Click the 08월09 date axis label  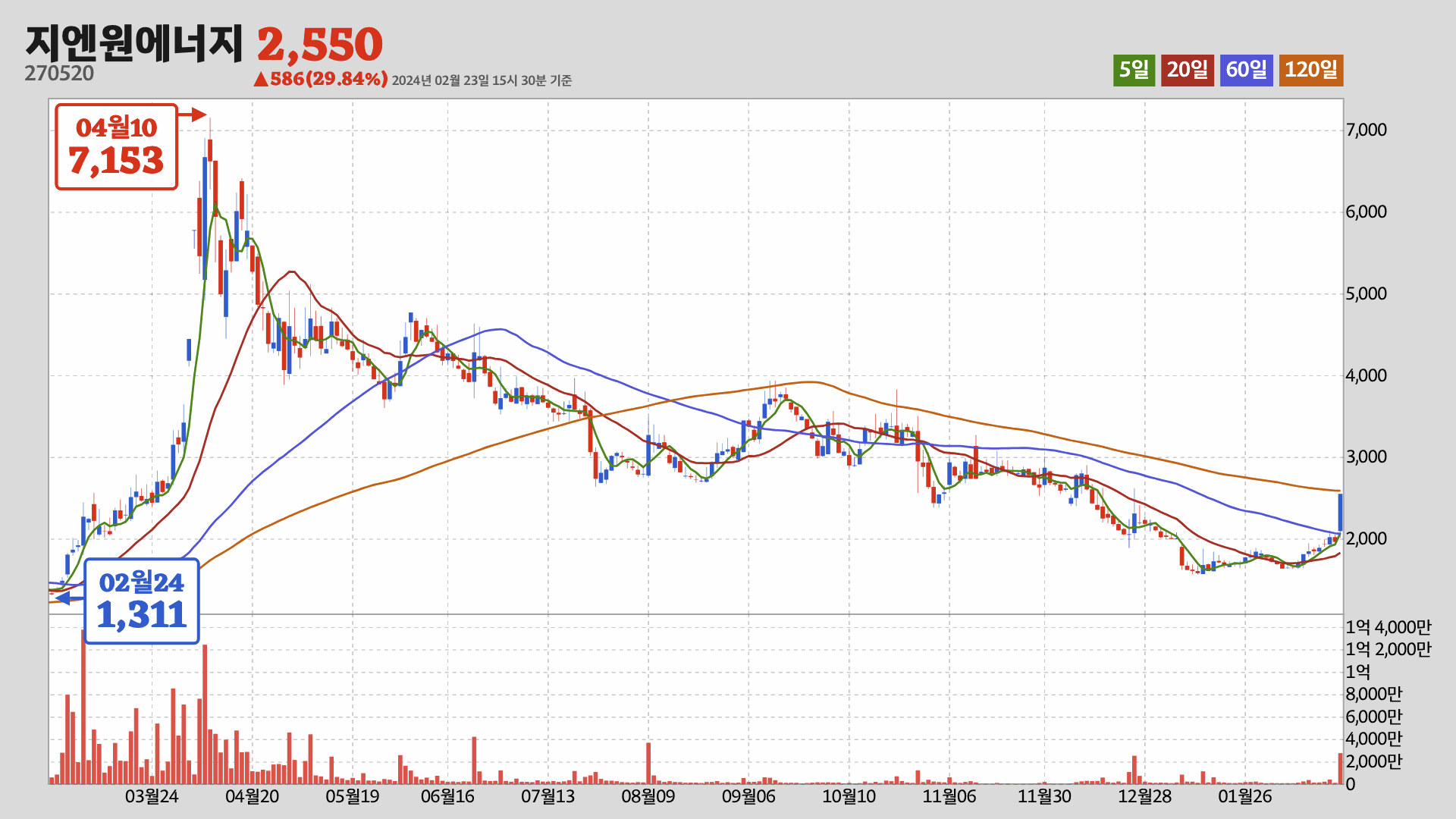(x=648, y=797)
